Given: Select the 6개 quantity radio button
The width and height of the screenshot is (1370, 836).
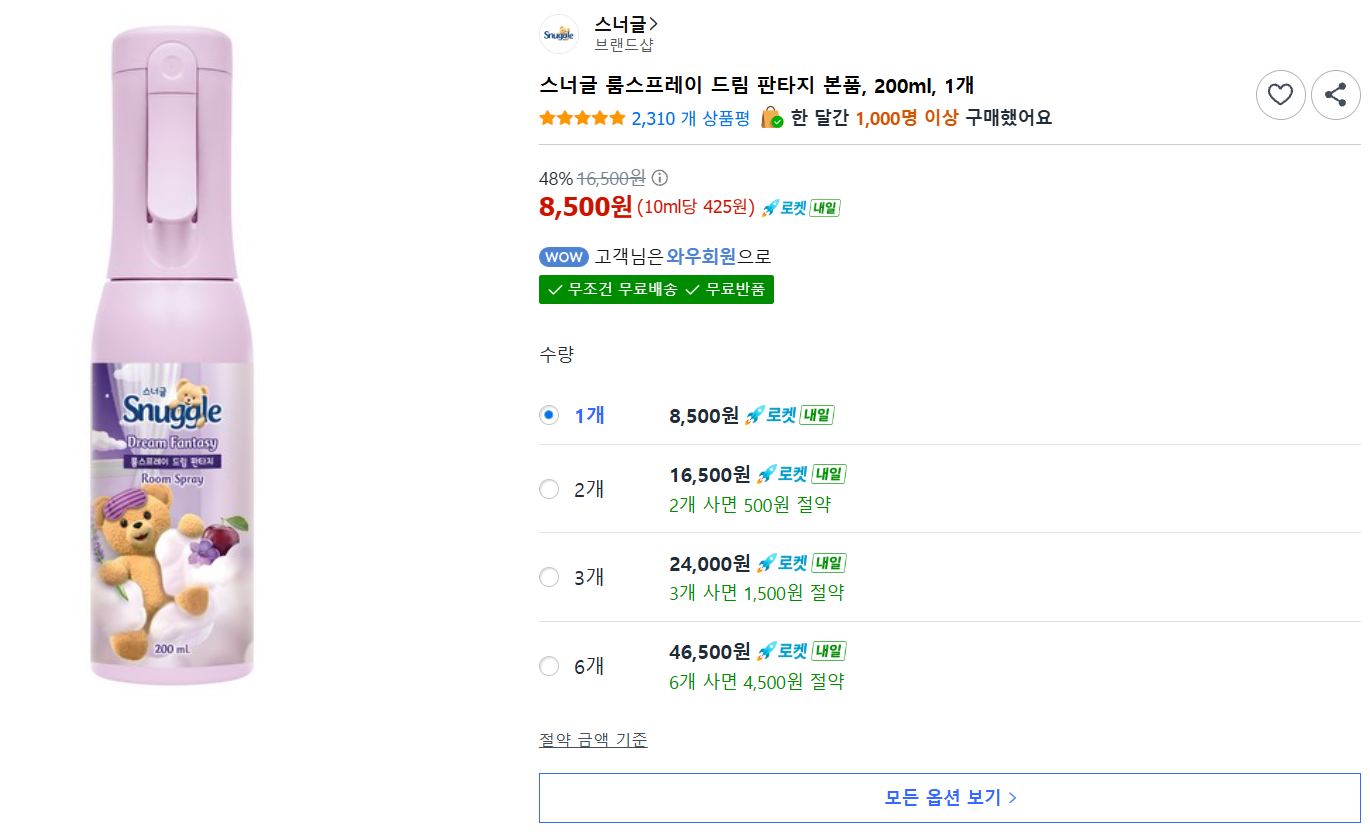Looking at the screenshot, I should click(549, 666).
